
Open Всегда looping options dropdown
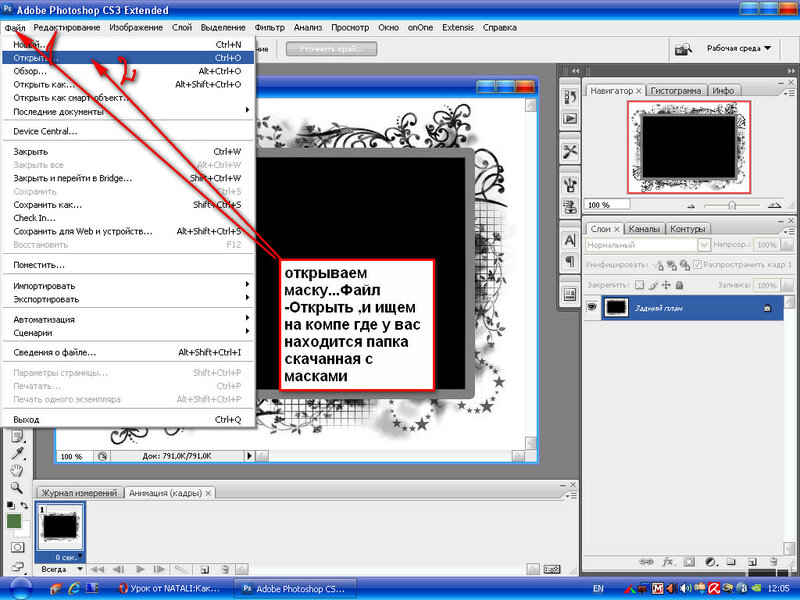coord(62,569)
